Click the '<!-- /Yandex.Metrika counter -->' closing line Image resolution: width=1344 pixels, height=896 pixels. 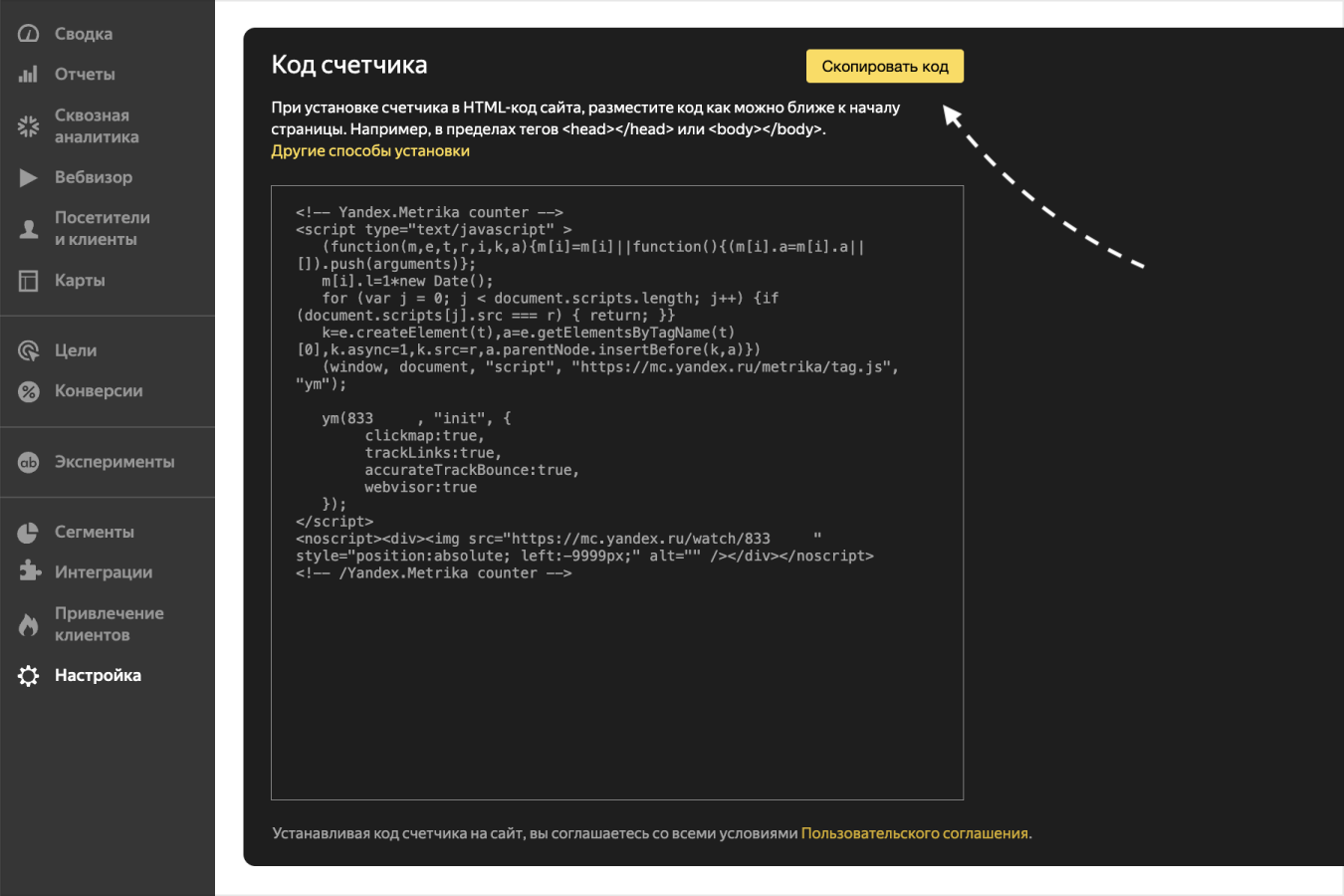(434, 573)
